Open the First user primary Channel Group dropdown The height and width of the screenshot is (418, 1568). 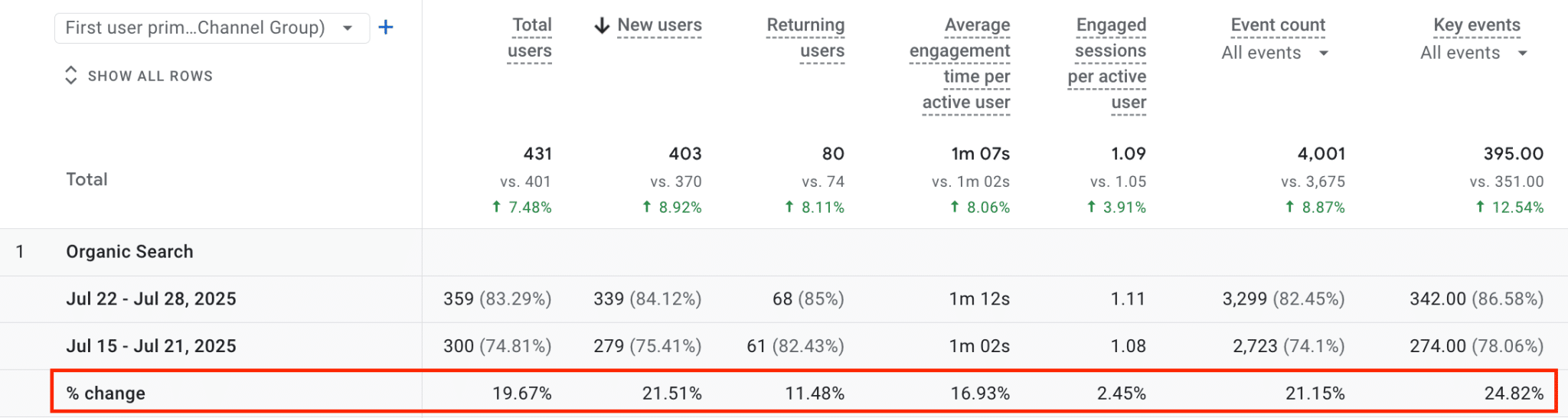pyautogui.click(x=212, y=28)
